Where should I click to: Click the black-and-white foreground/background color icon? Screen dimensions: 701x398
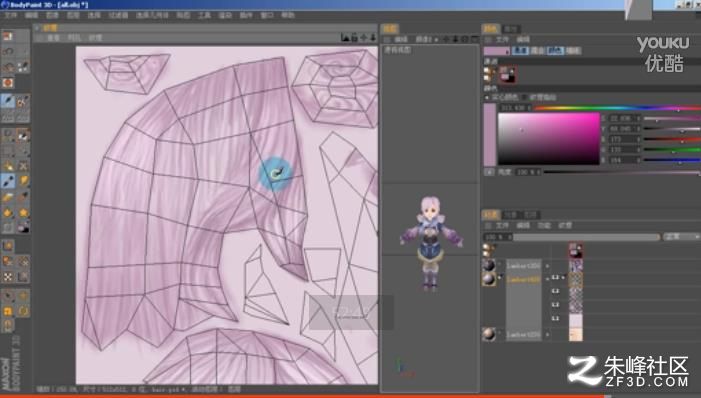(23, 228)
